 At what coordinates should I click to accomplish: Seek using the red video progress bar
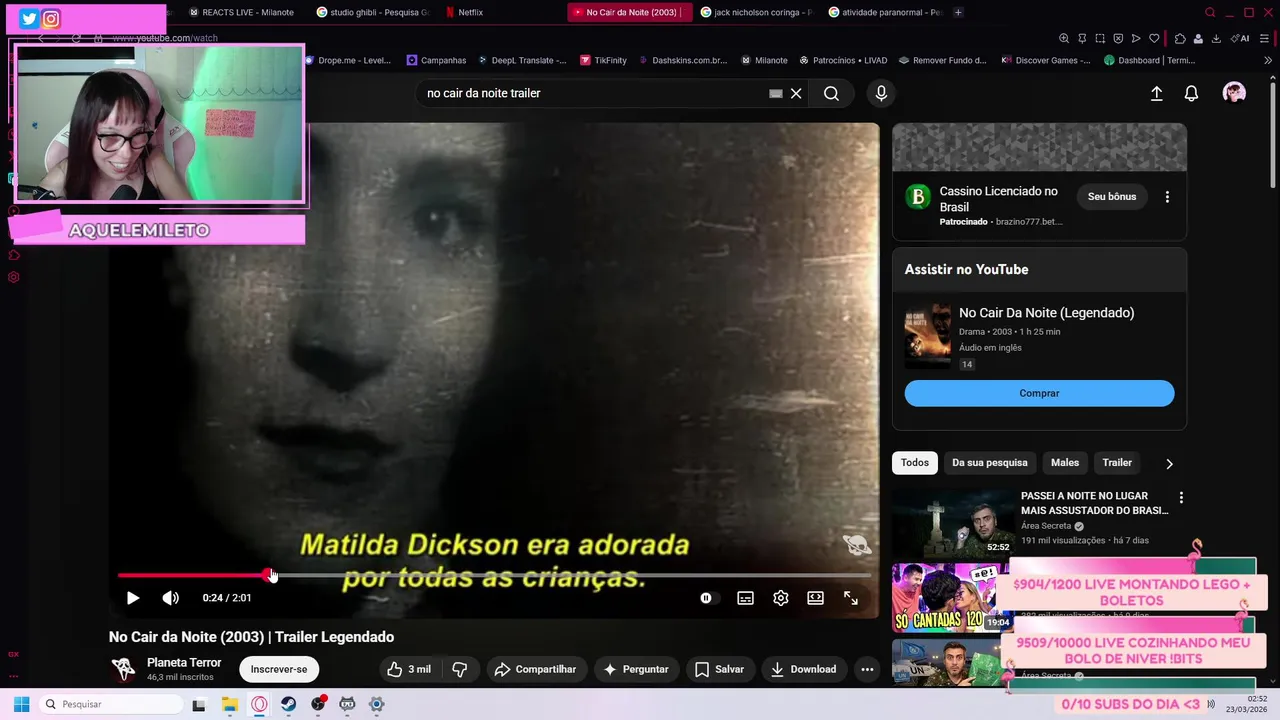pyautogui.click(x=494, y=575)
